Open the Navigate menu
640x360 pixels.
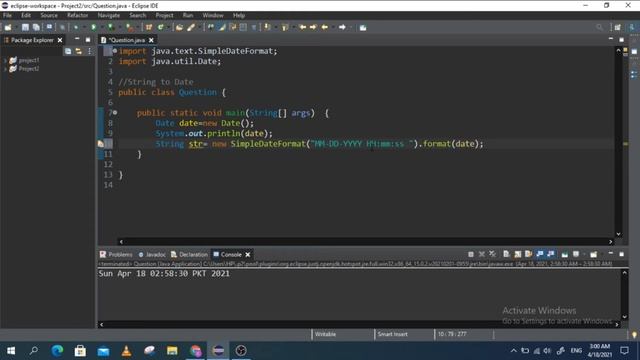pos(109,15)
